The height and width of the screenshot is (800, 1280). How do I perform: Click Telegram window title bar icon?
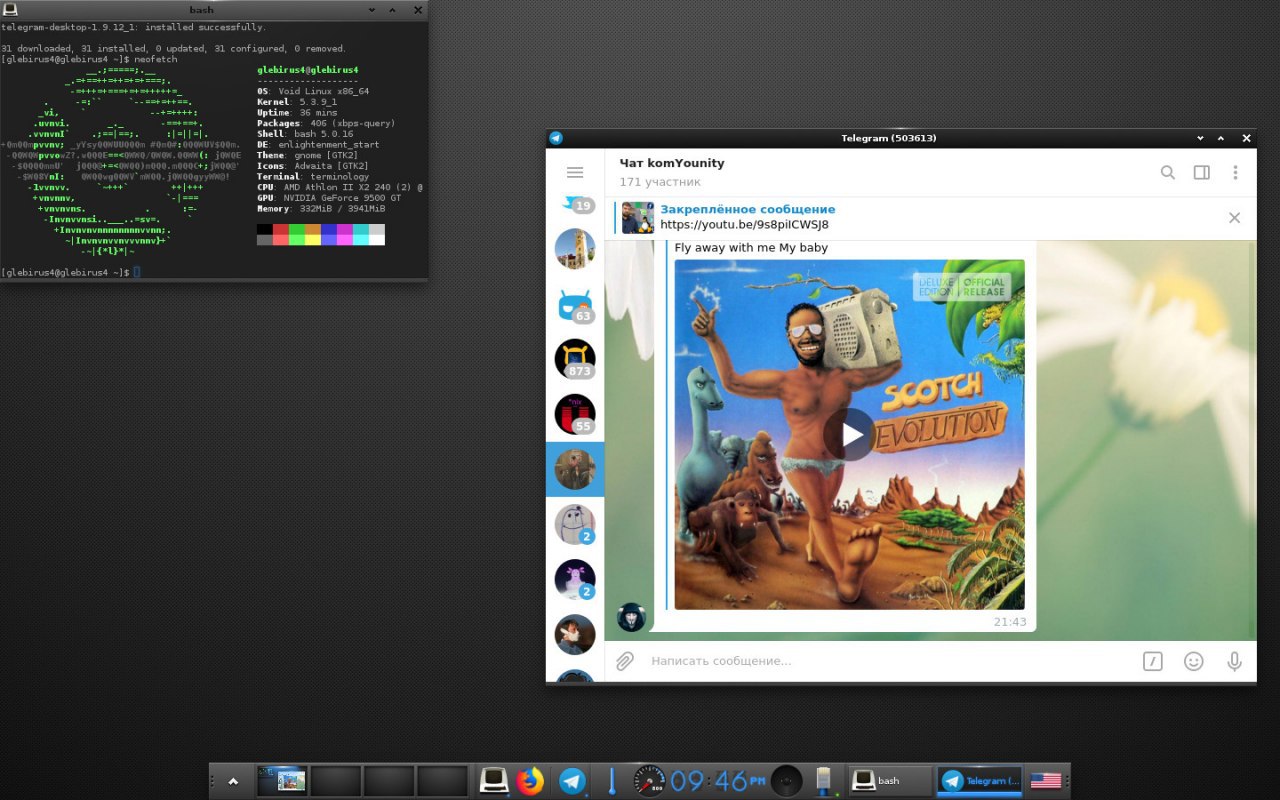click(x=556, y=138)
